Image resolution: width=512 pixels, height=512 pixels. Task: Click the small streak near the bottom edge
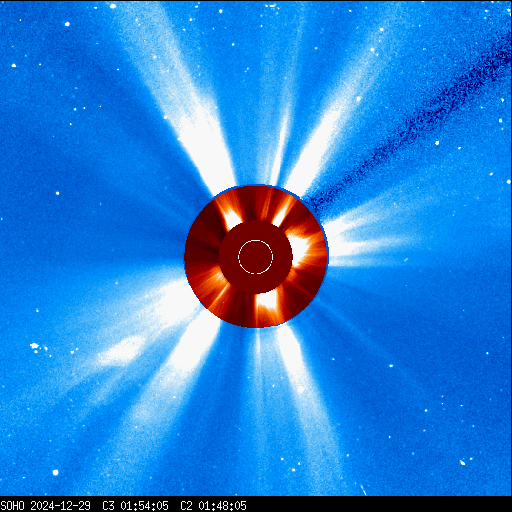(x=363, y=489)
